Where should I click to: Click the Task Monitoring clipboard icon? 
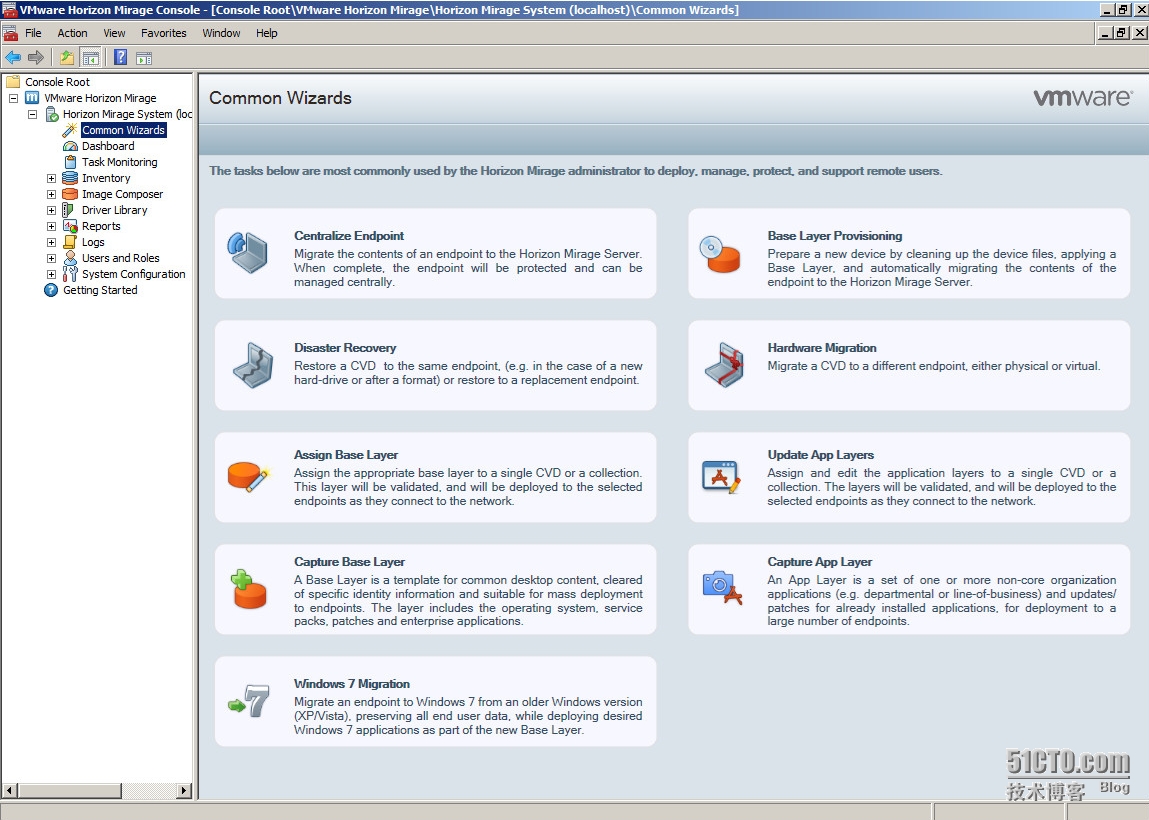tap(70, 162)
